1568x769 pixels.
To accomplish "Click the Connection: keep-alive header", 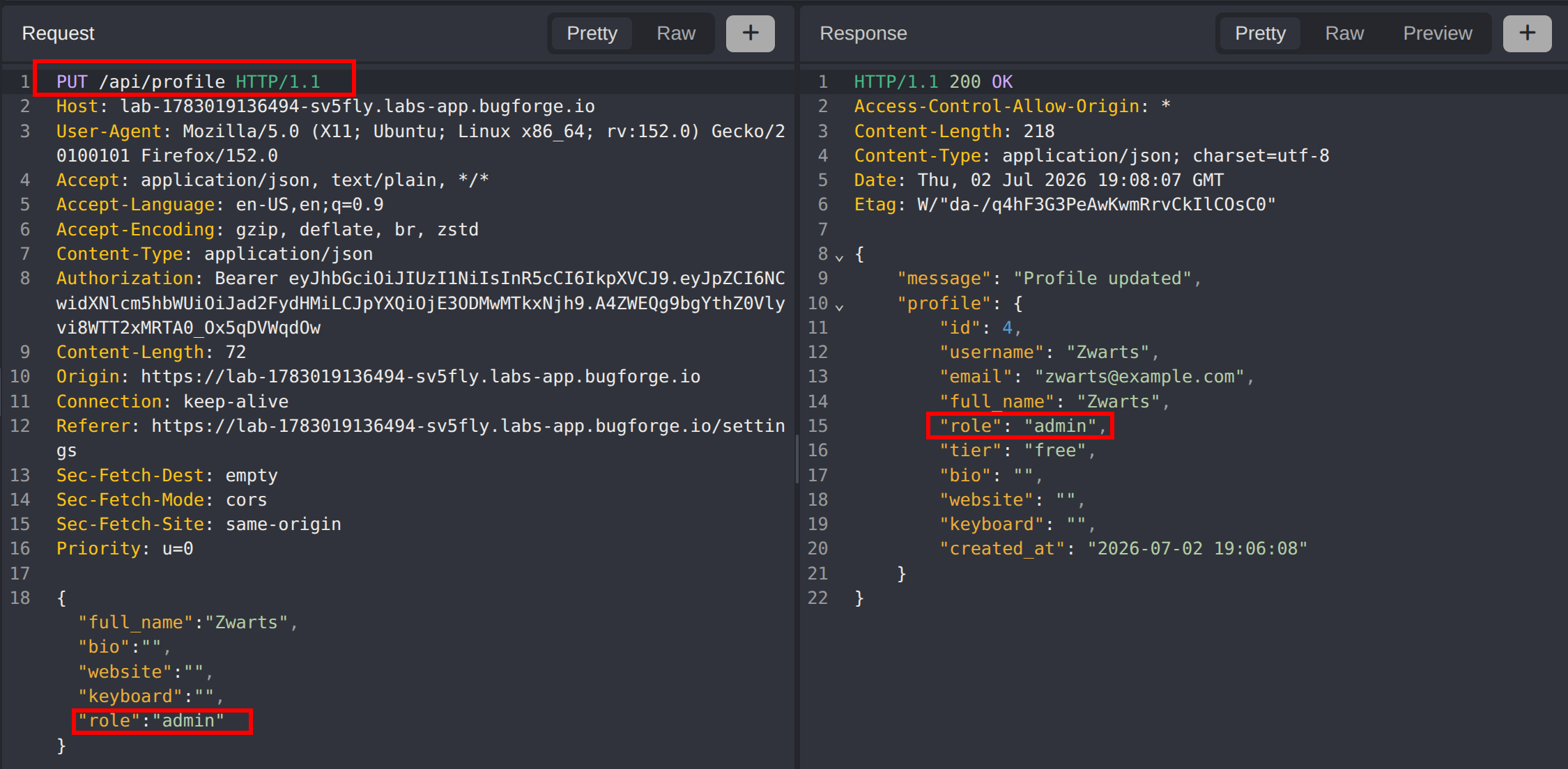I will tap(172, 401).
